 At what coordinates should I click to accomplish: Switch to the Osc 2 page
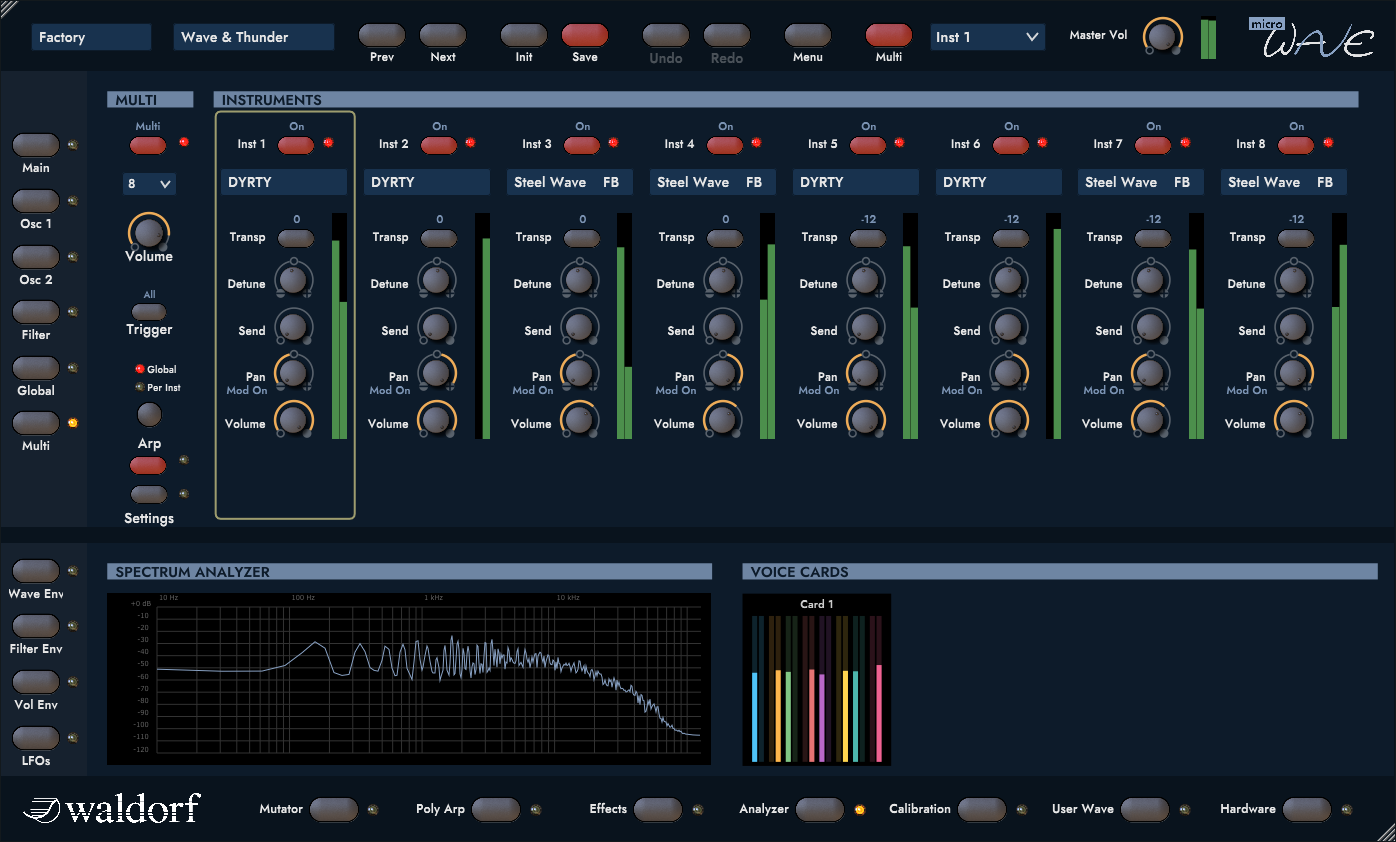pos(36,257)
